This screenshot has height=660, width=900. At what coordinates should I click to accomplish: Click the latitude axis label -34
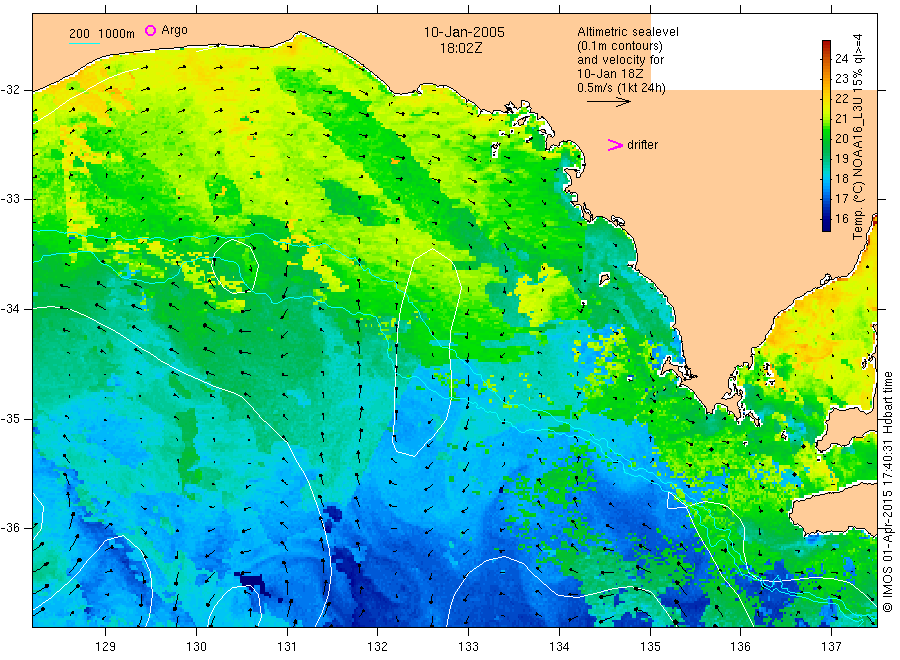pyautogui.click(x=10, y=309)
